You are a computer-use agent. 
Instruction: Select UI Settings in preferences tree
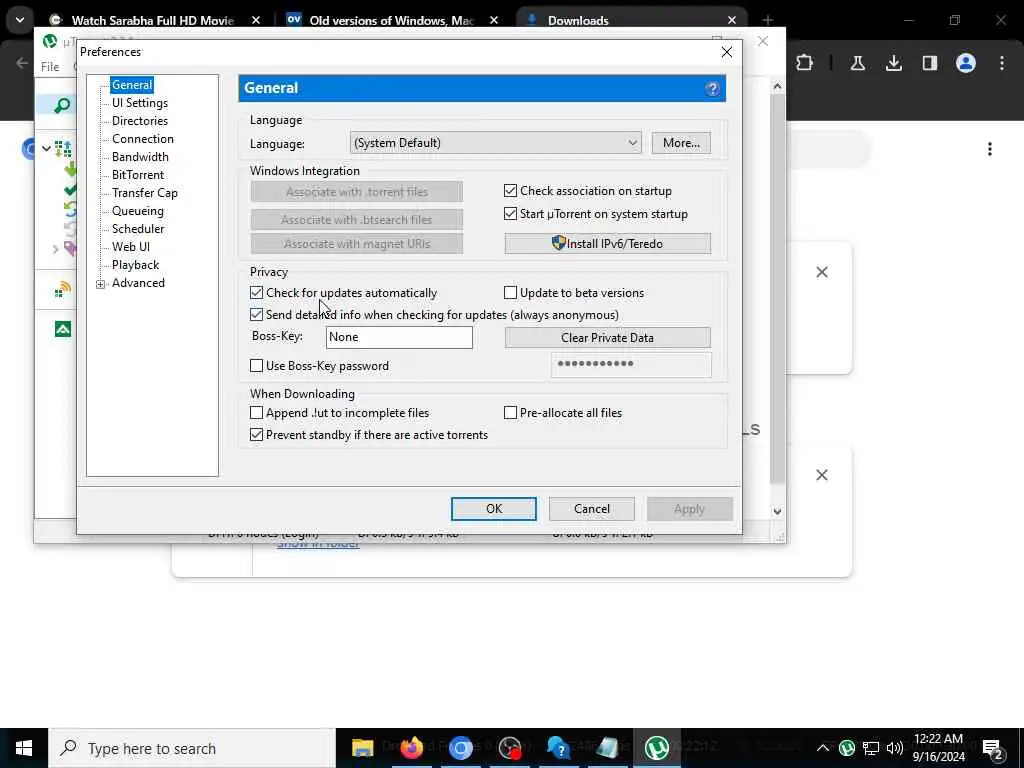[140, 103]
